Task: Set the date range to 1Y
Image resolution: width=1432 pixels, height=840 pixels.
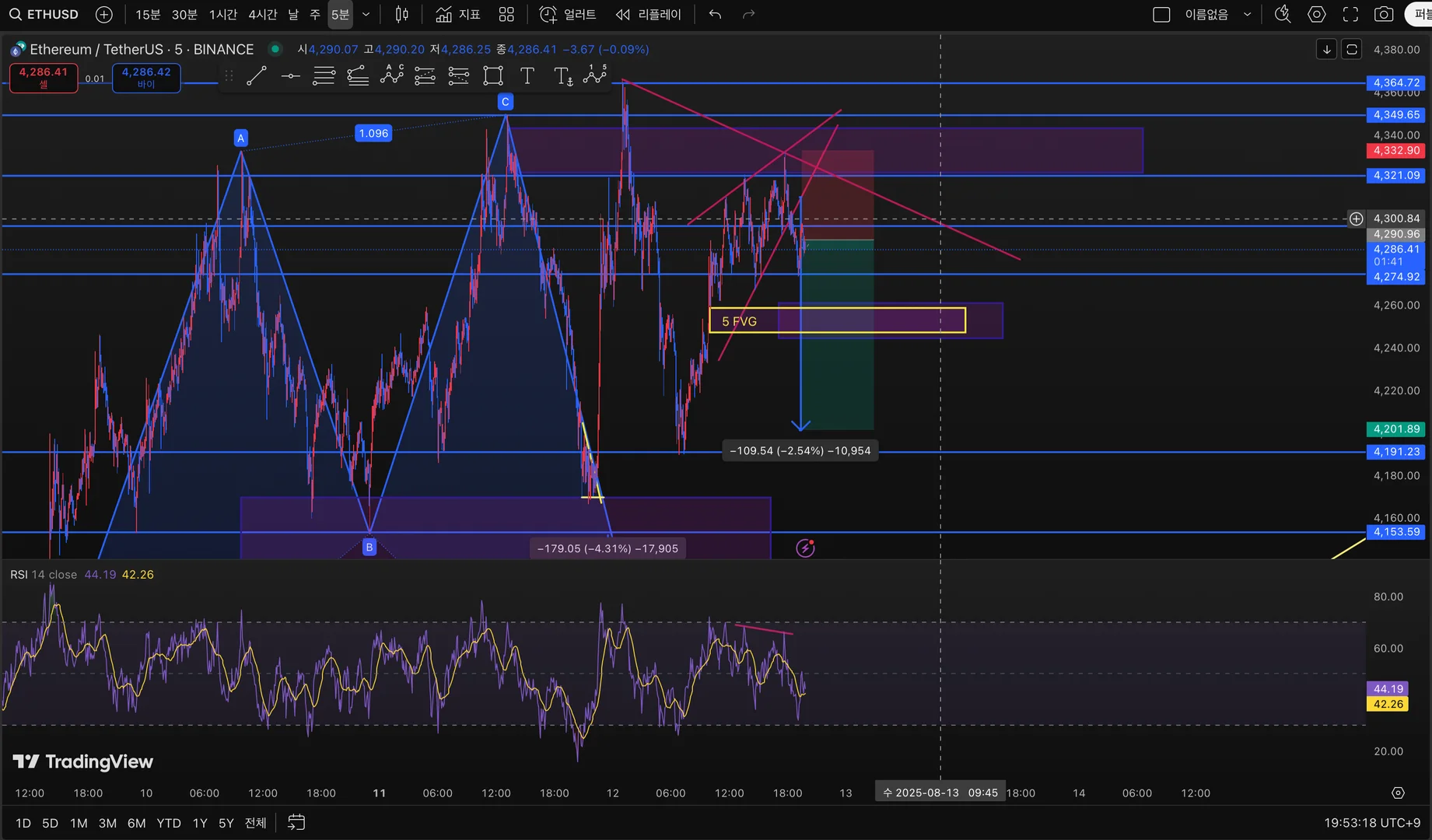Action: 200,823
